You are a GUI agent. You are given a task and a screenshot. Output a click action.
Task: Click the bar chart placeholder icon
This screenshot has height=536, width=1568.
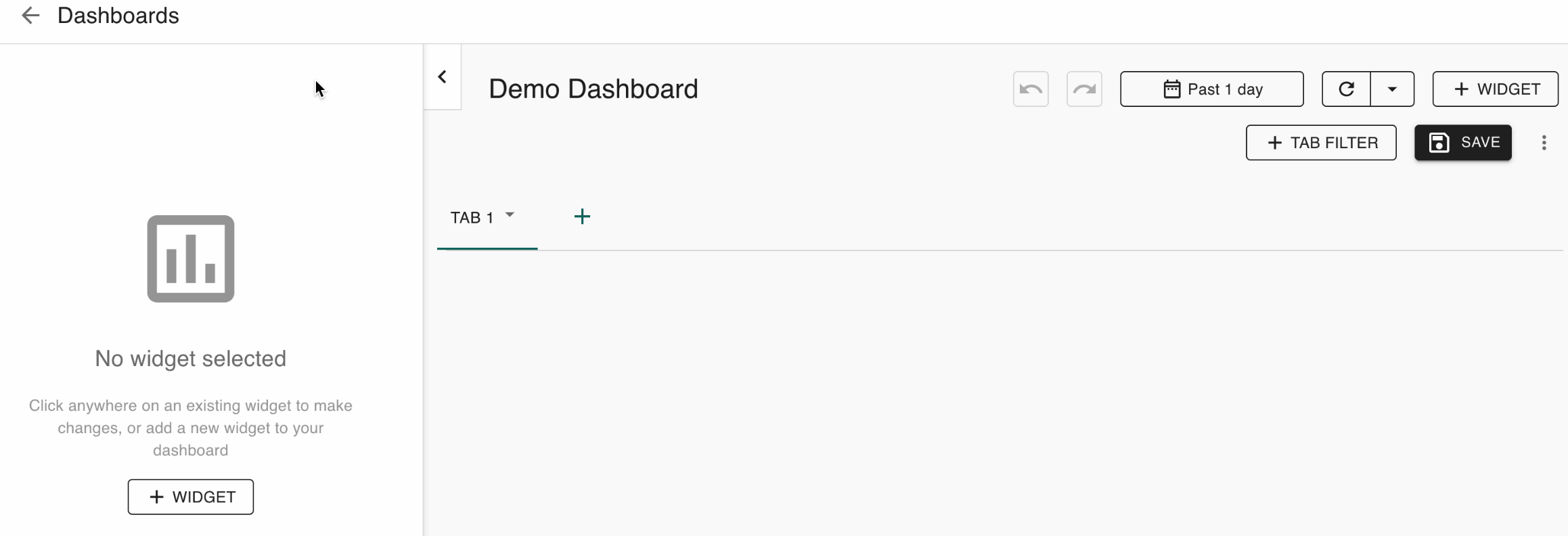[x=191, y=259]
